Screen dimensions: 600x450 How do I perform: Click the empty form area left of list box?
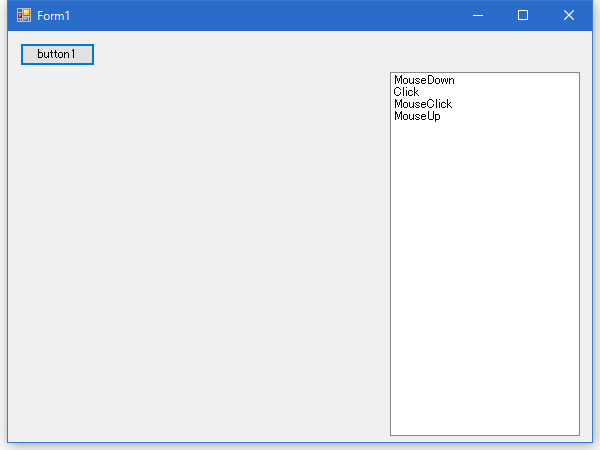tap(250, 250)
